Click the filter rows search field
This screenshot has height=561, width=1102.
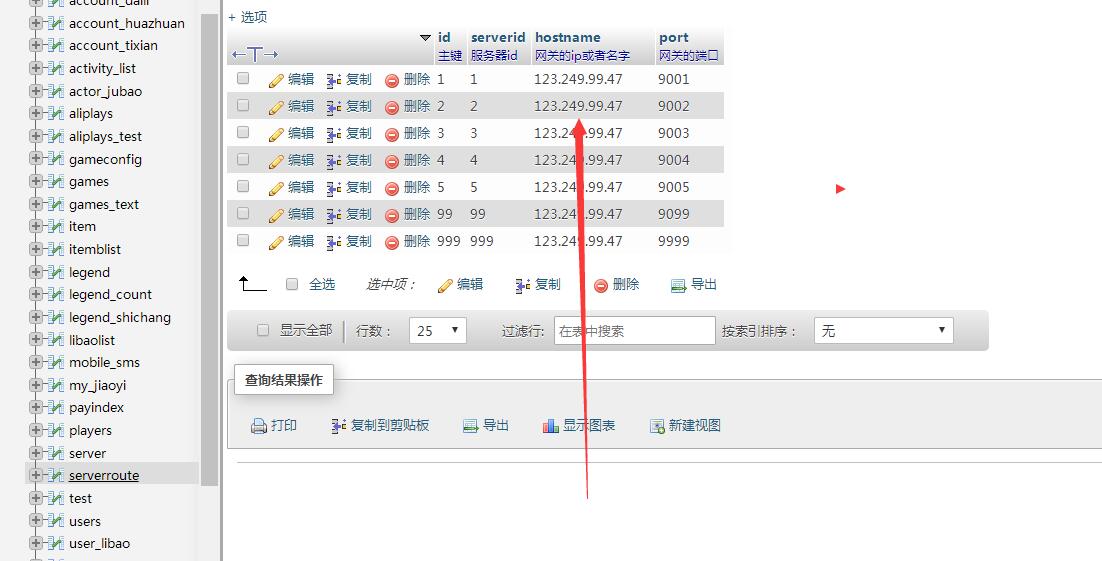[634, 331]
